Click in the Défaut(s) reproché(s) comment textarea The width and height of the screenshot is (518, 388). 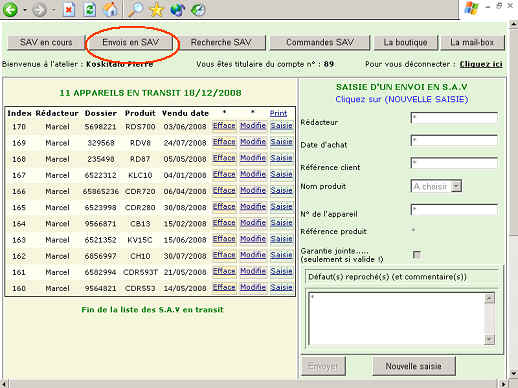coord(397,319)
